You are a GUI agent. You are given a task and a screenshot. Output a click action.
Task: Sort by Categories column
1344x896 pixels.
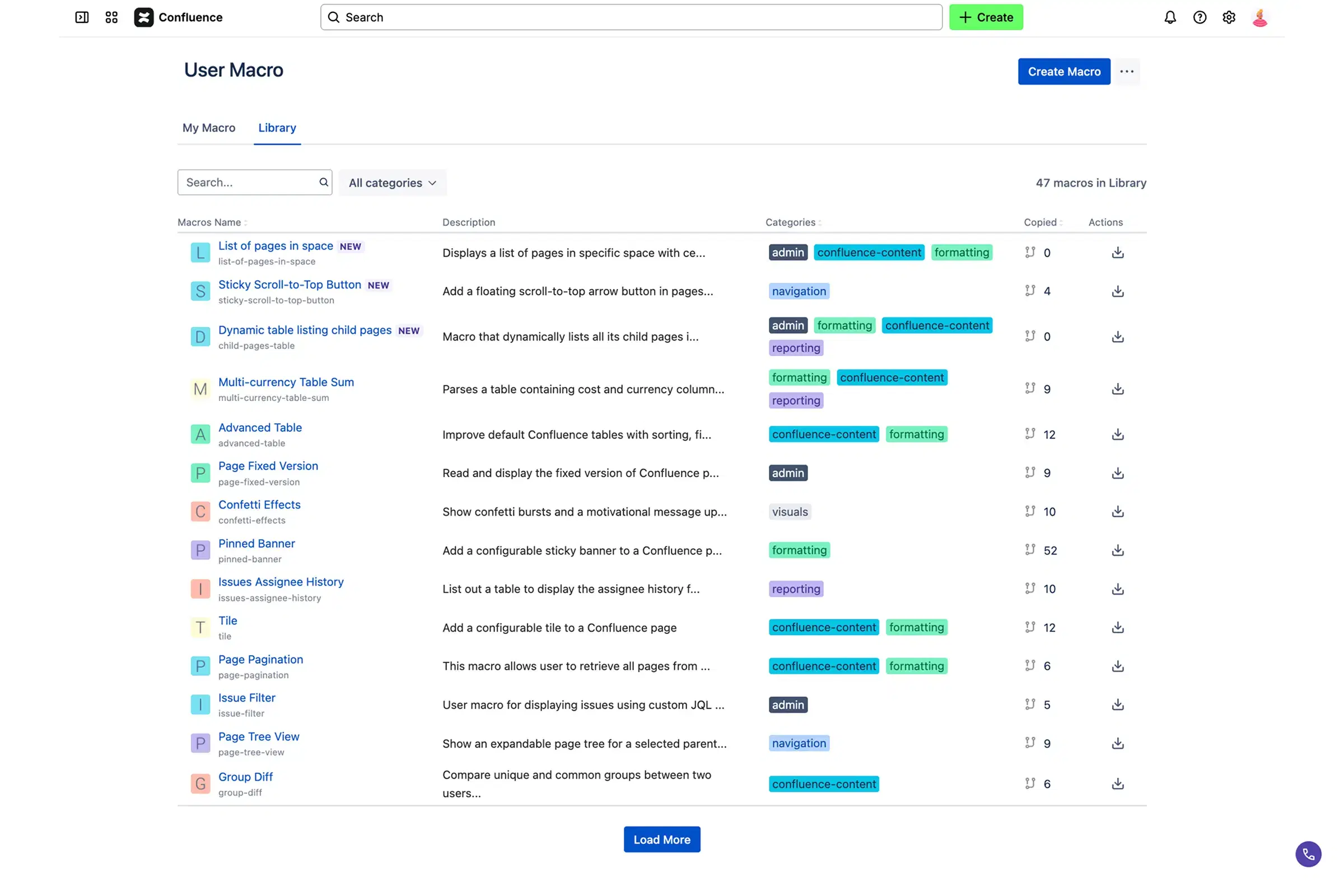coord(794,222)
